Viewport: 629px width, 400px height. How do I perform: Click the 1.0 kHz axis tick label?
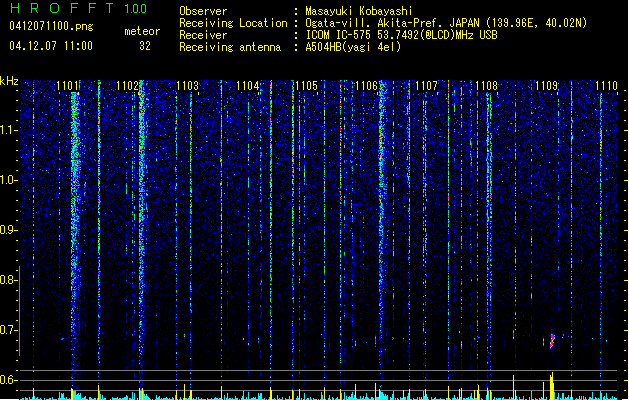coord(8,180)
